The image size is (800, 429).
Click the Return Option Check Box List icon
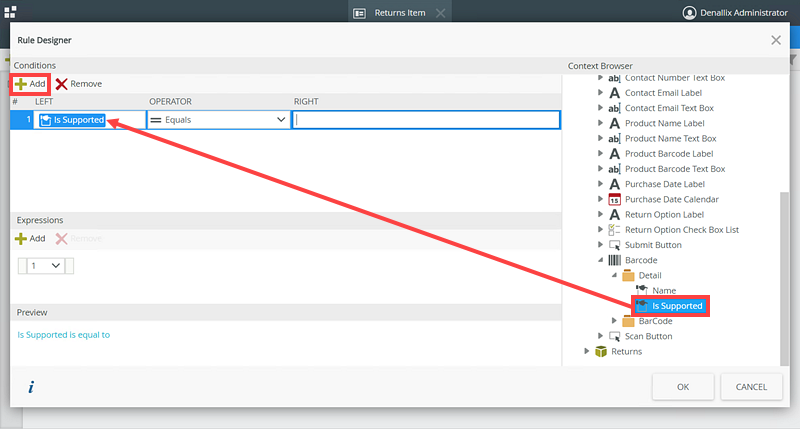coord(614,230)
